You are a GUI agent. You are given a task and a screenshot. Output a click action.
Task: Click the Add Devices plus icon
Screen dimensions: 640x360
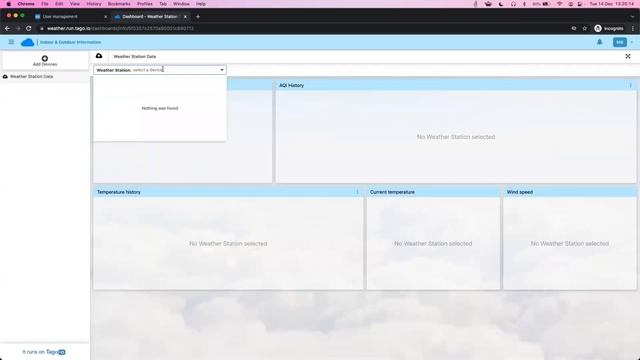click(x=45, y=58)
